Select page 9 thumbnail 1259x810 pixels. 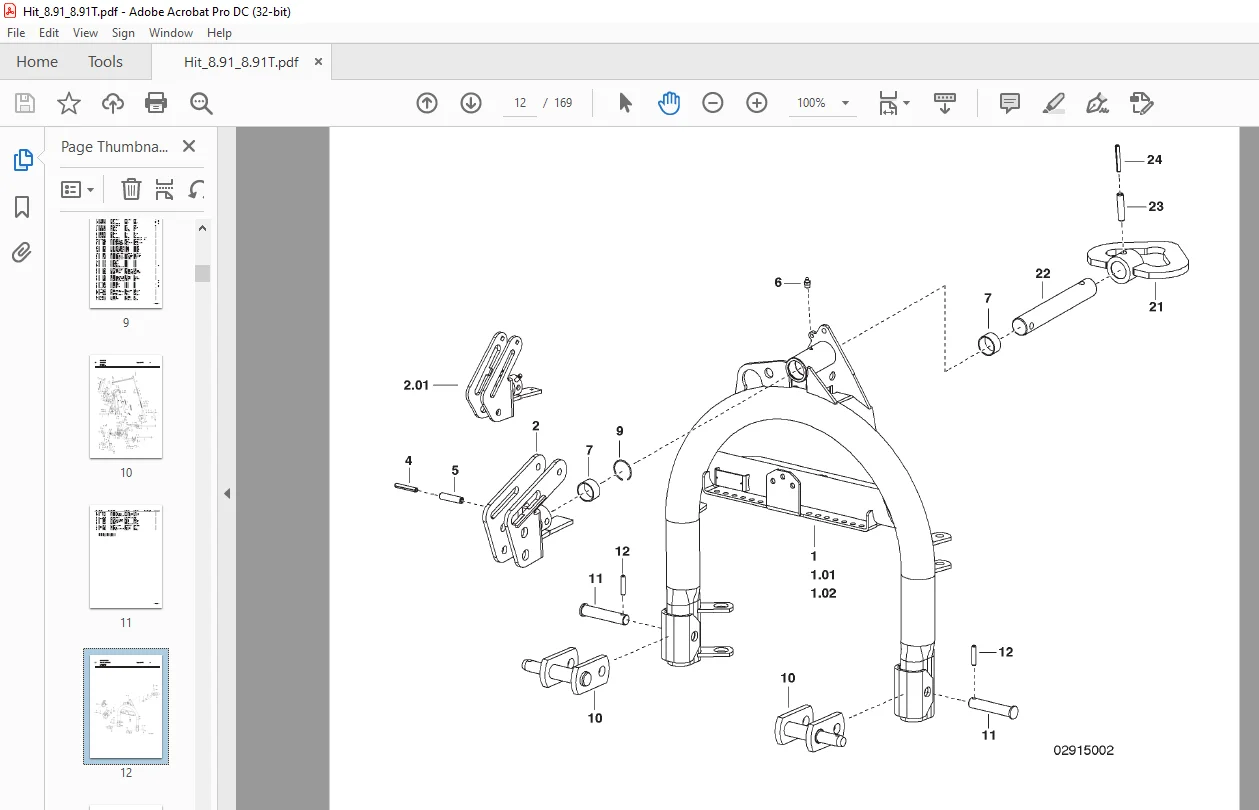[x=126, y=264]
